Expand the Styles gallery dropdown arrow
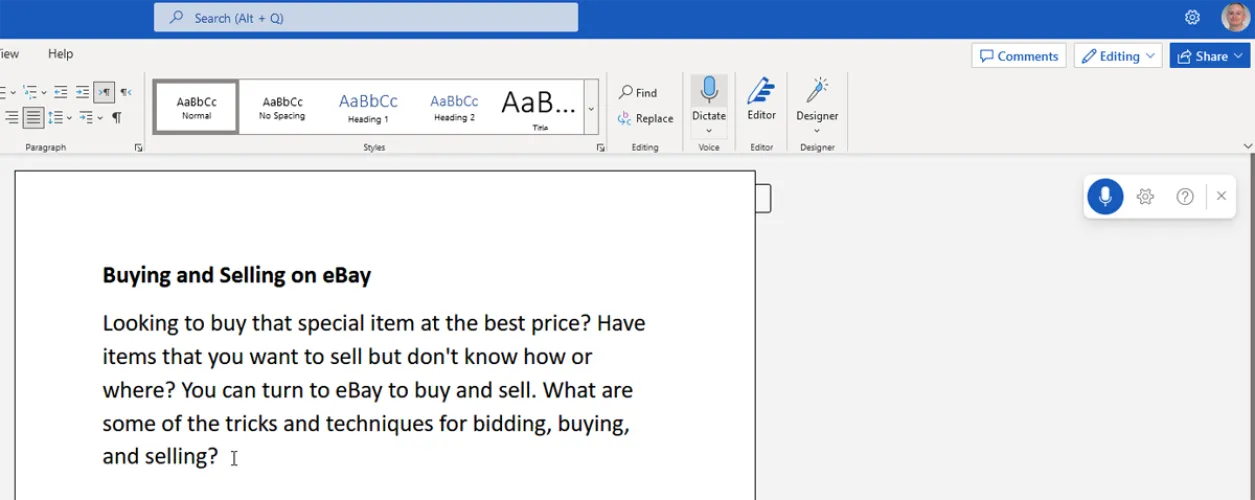1255x500 pixels. coord(590,108)
